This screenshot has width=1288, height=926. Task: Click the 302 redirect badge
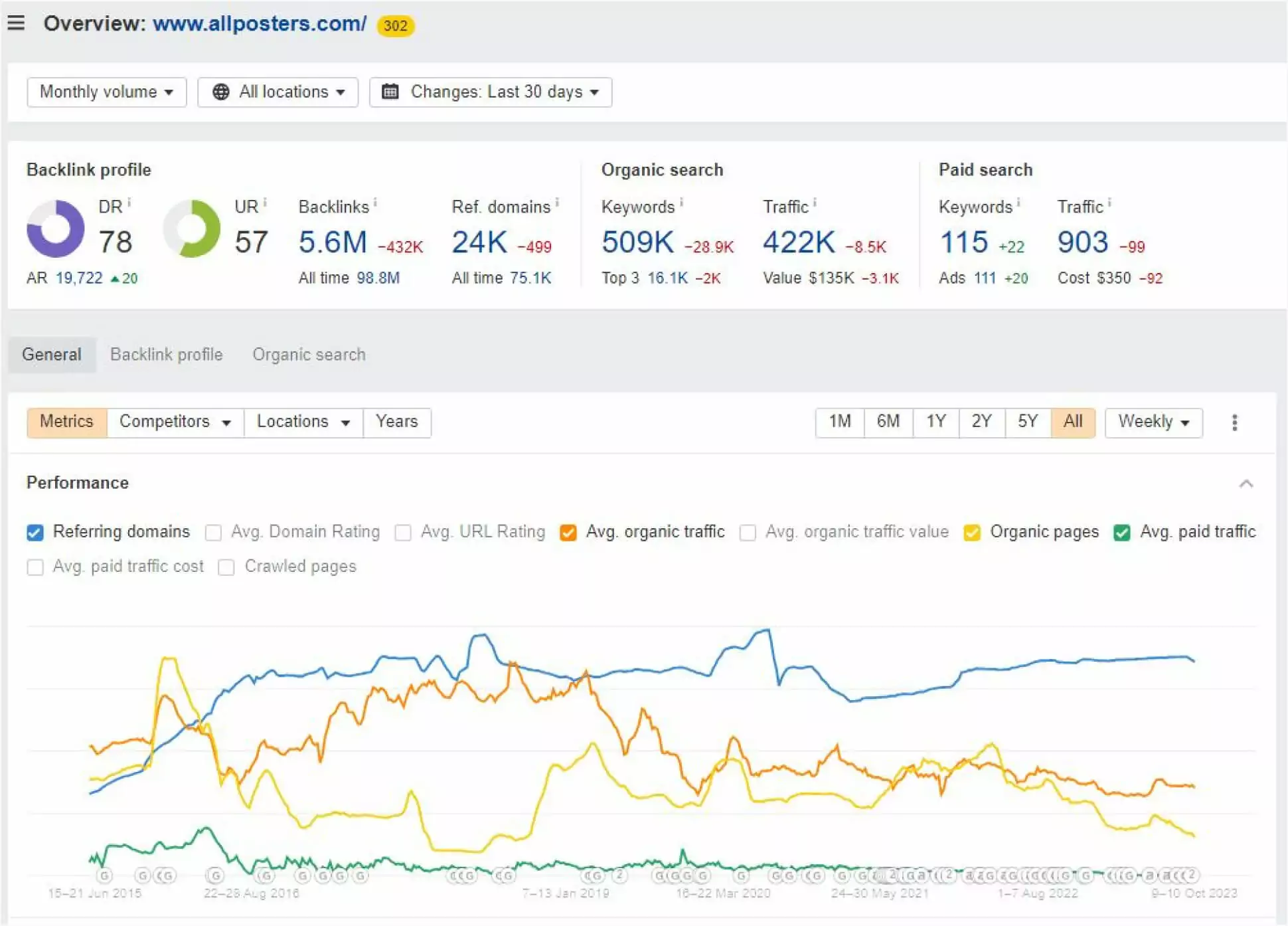(396, 26)
